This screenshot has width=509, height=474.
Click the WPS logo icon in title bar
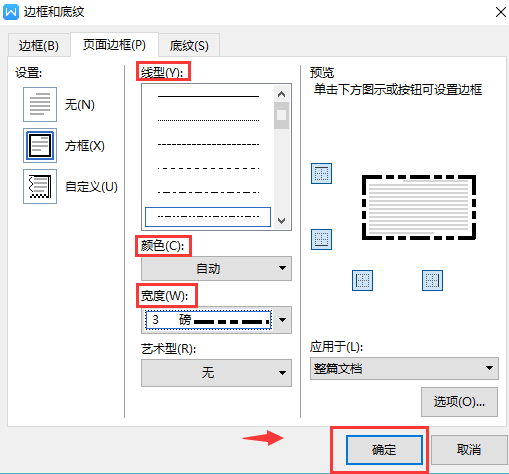(x=11, y=12)
